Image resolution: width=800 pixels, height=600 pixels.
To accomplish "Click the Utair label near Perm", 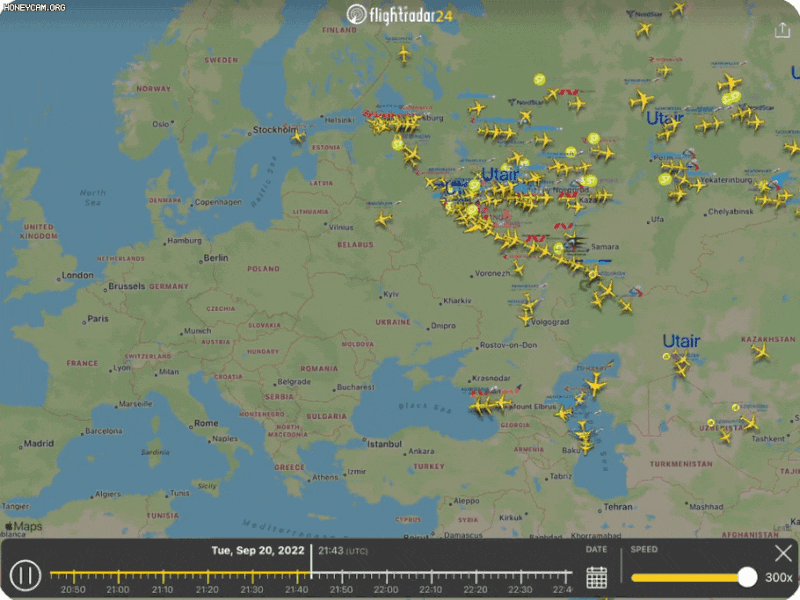I will pos(663,118).
